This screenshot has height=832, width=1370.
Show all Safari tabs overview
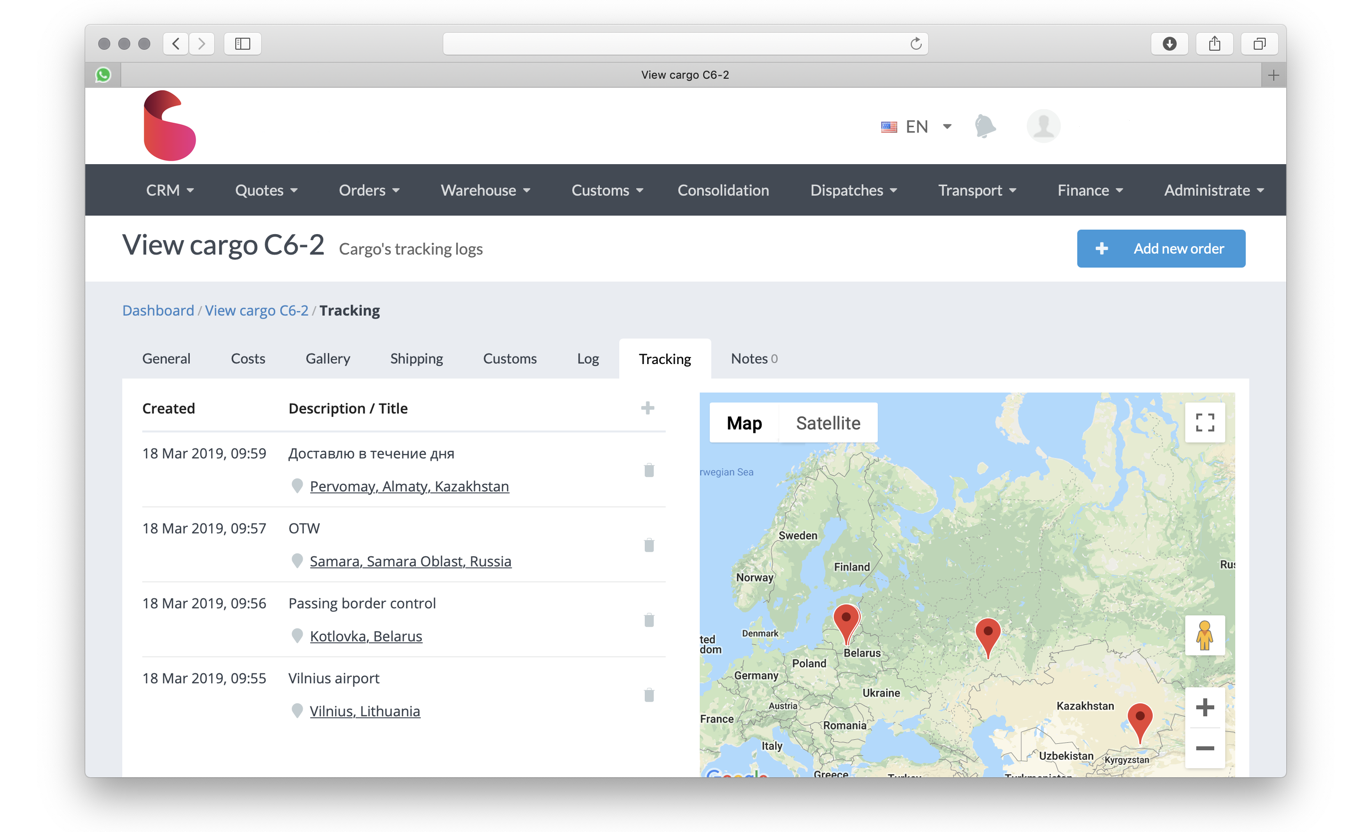point(1259,44)
